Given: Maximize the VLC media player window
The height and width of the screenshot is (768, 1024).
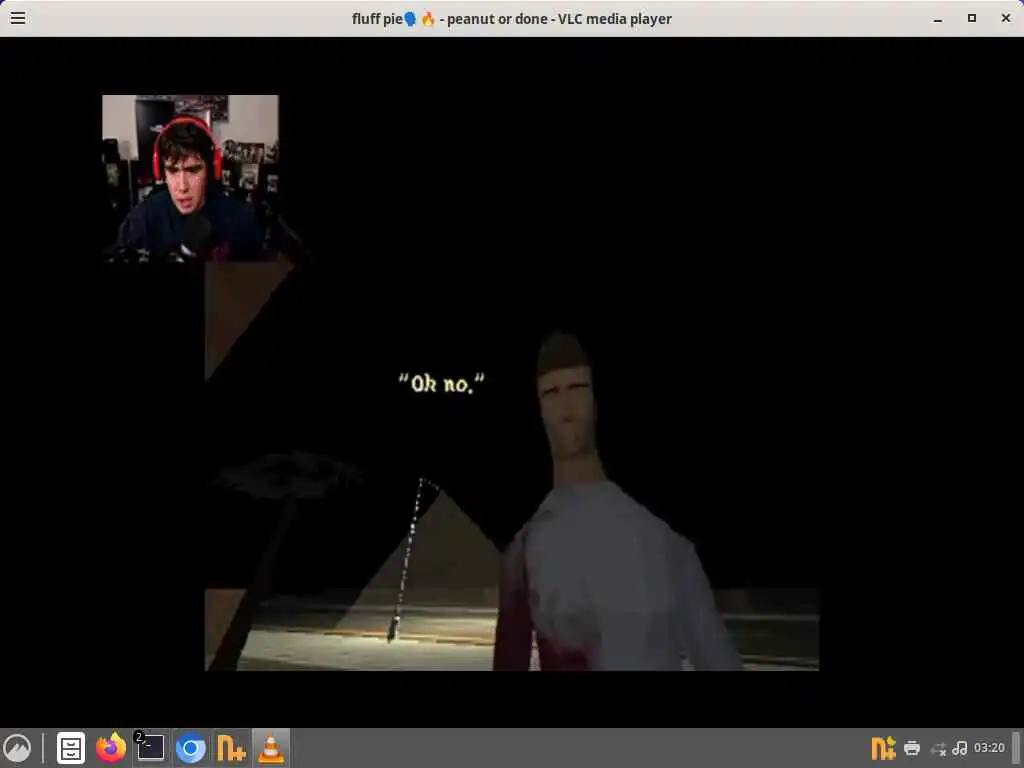Looking at the screenshot, I should pyautogui.click(x=972, y=18).
